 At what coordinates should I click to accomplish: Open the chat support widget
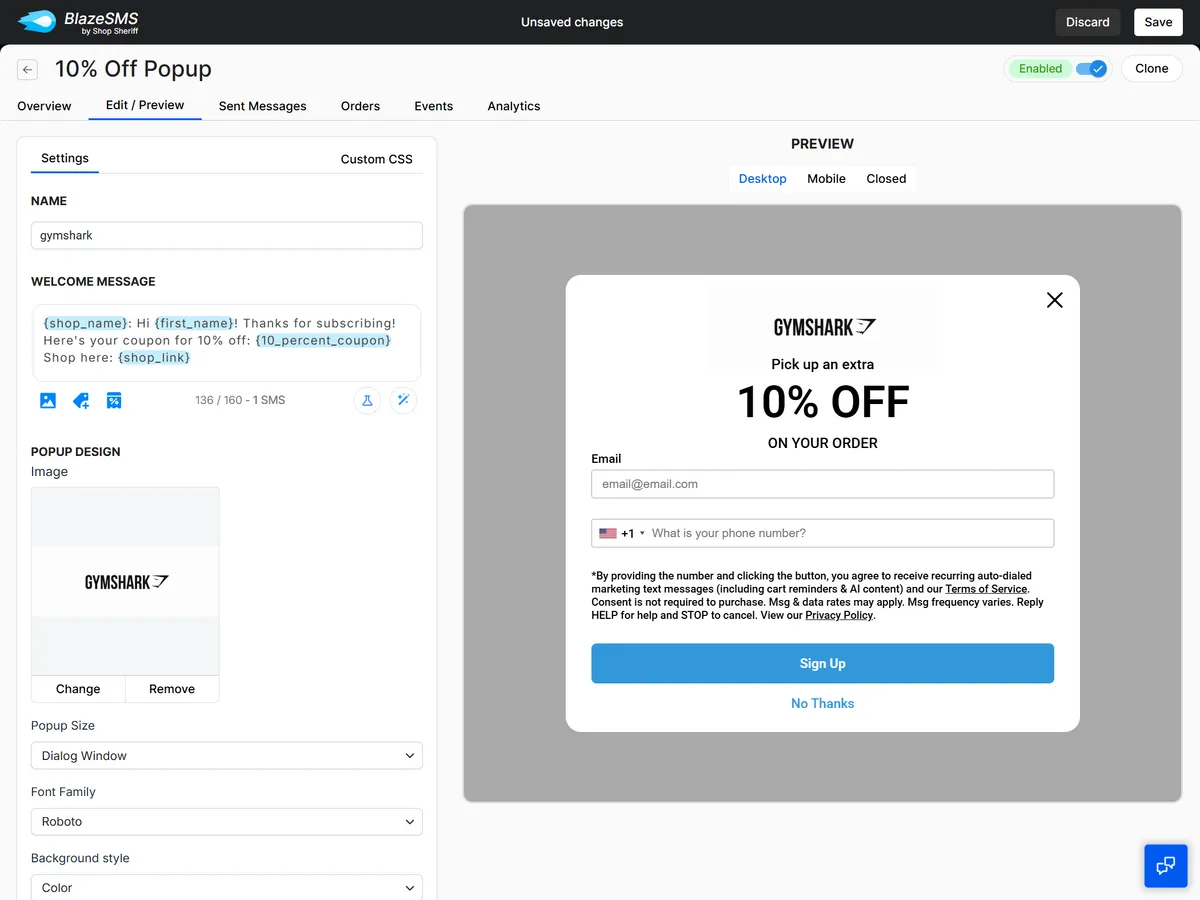coord(1165,865)
